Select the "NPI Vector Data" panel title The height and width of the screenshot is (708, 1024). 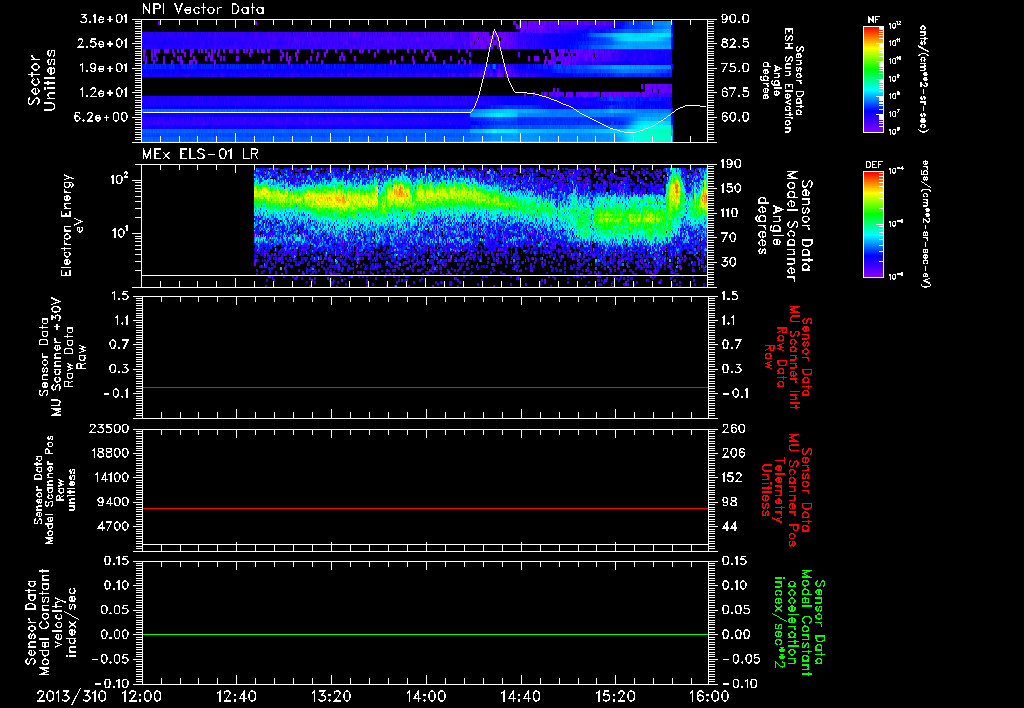coord(204,9)
